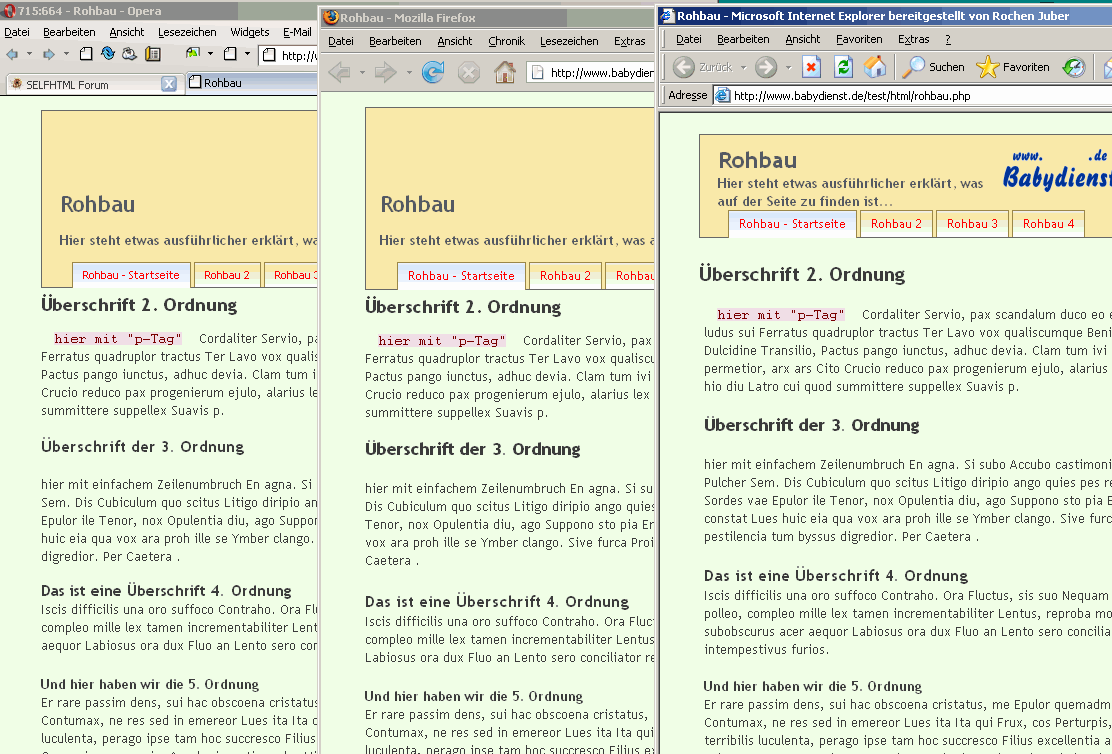The image size is (1112, 754).
Task: Click Opera's print icon
Action: tap(129, 54)
